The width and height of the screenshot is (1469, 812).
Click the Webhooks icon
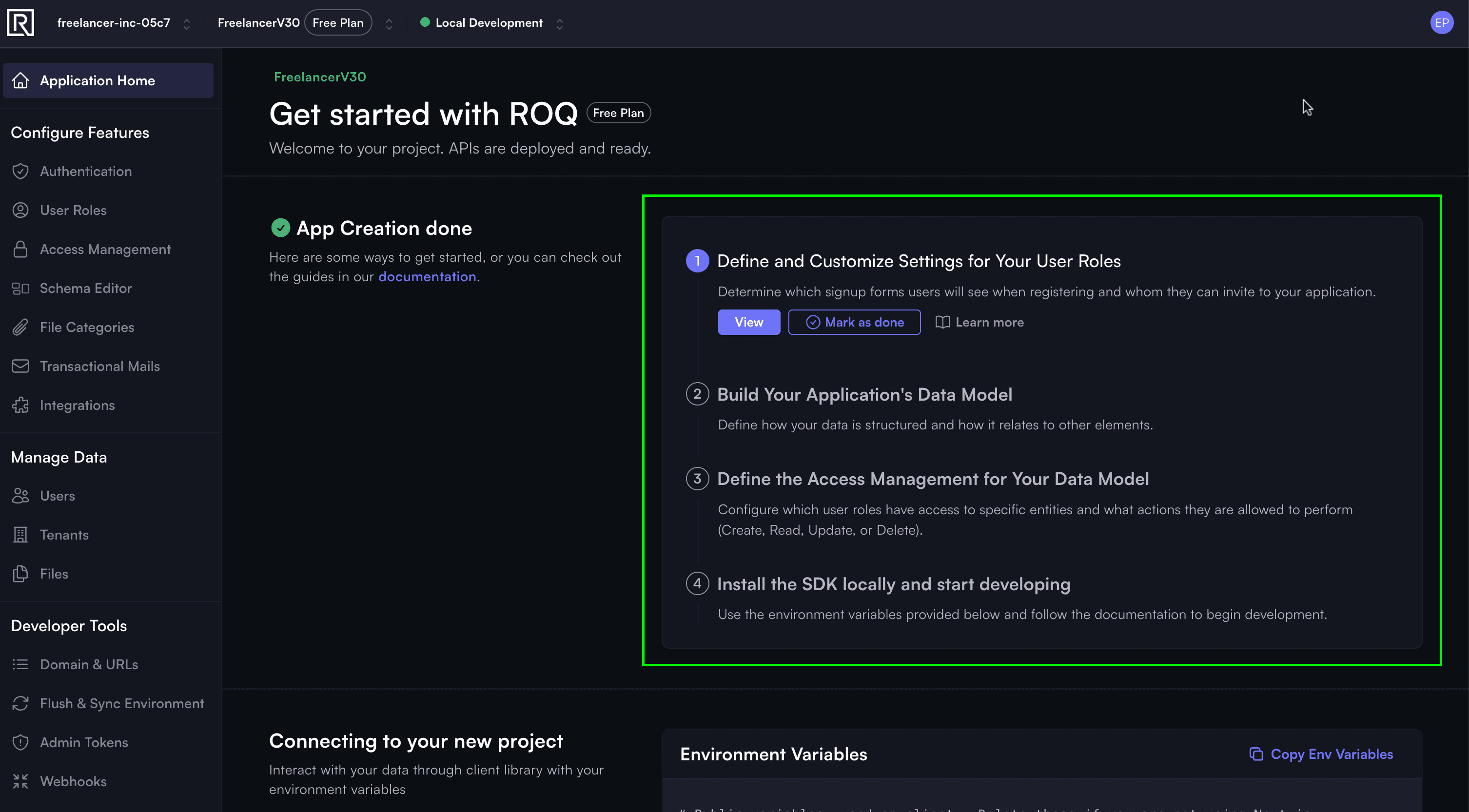click(x=20, y=781)
